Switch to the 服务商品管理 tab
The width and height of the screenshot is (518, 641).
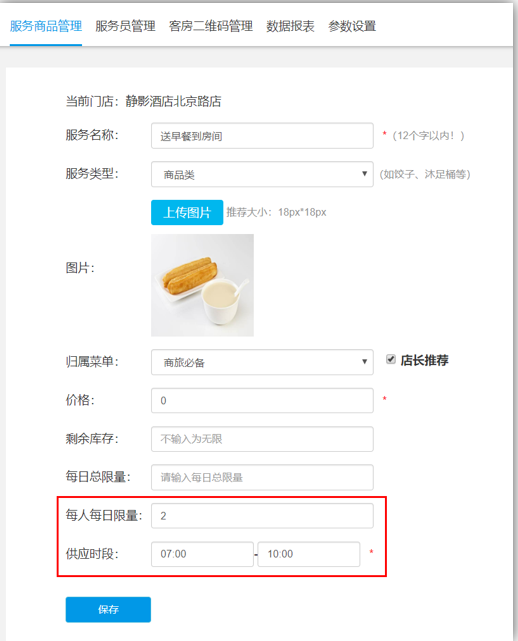[x=46, y=27]
